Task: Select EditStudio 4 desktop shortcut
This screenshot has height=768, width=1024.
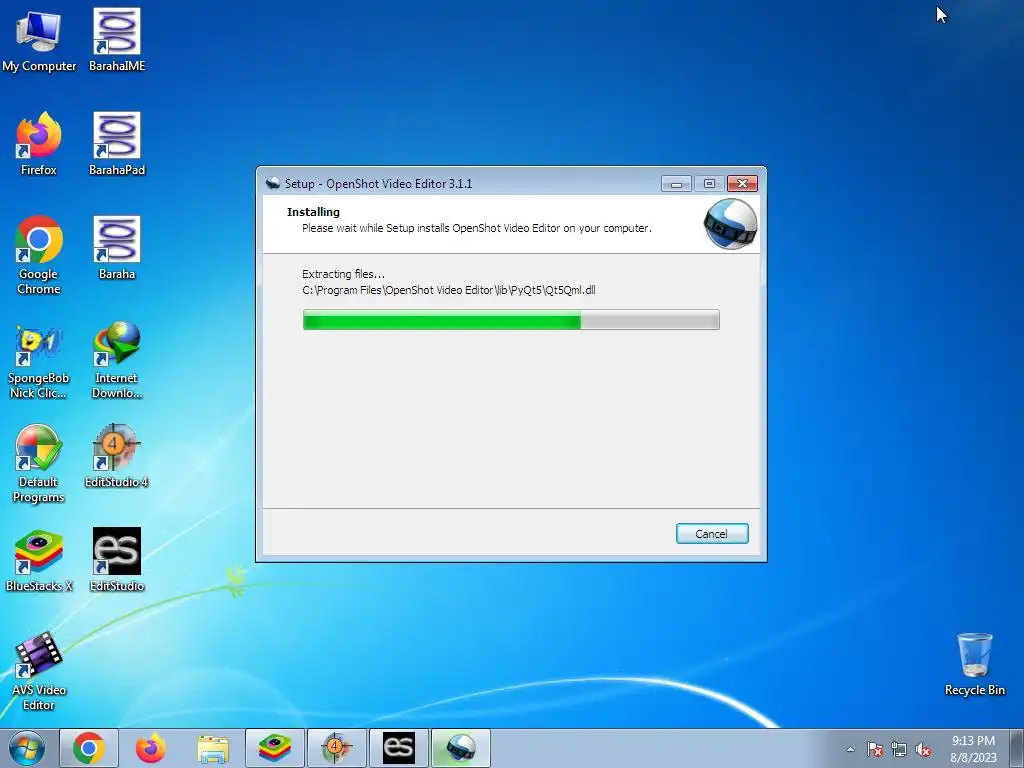Action: point(117,456)
